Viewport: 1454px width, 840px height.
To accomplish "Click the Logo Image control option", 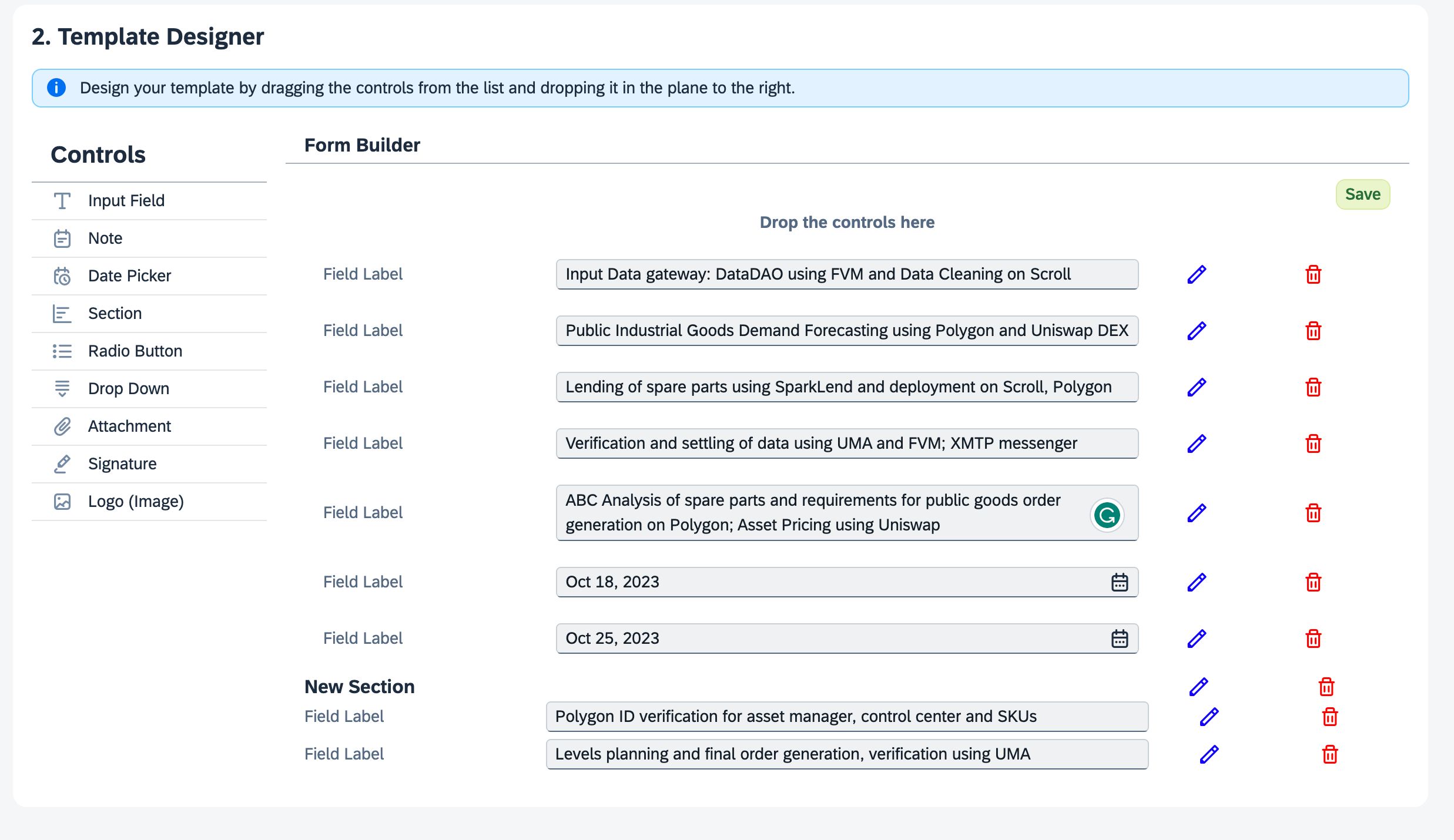I will [x=135, y=501].
